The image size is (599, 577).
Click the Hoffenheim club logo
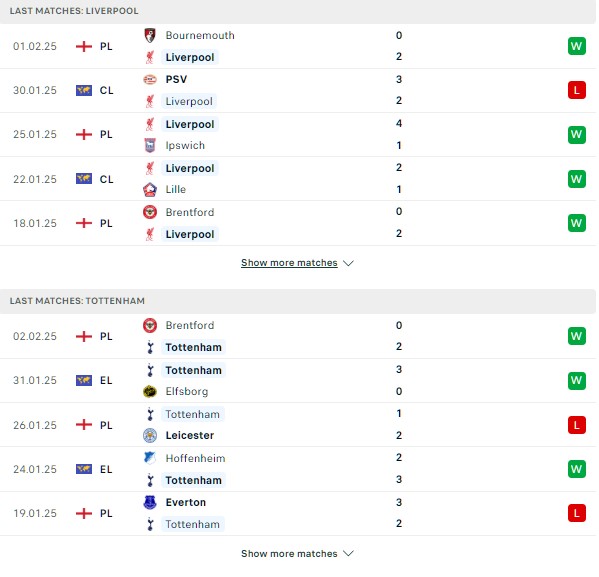[x=150, y=458]
